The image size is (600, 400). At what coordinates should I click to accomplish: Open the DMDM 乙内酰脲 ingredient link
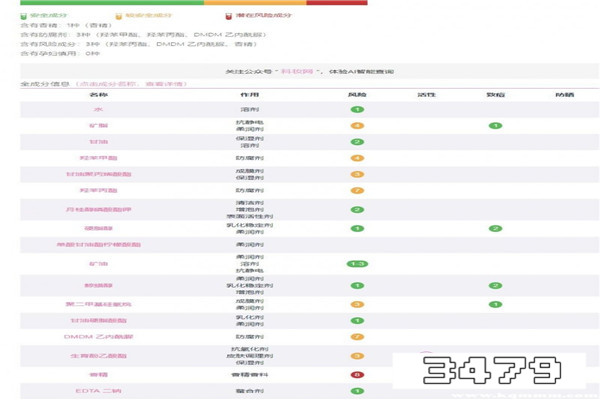[98, 337]
